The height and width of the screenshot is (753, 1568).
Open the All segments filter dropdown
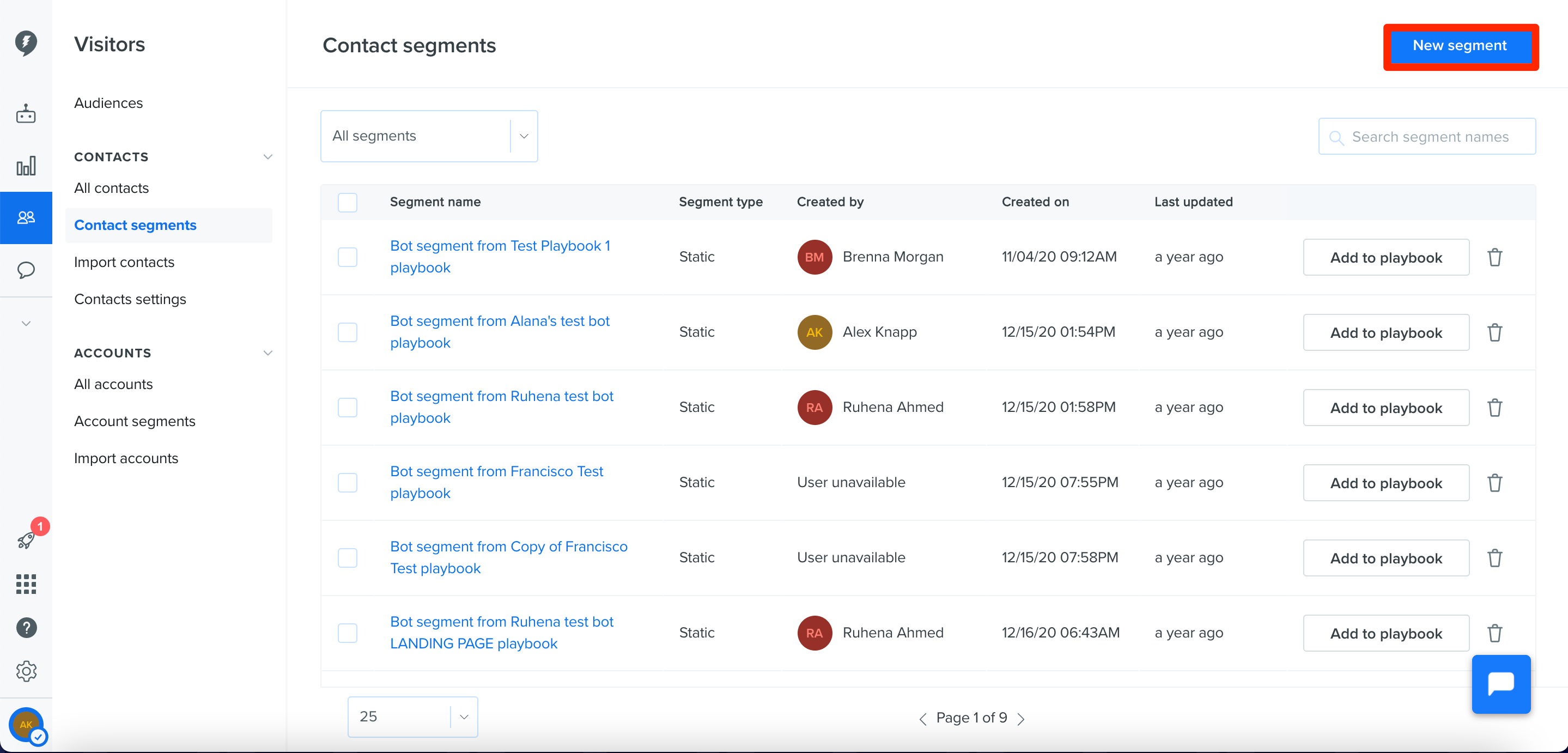click(x=429, y=136)
